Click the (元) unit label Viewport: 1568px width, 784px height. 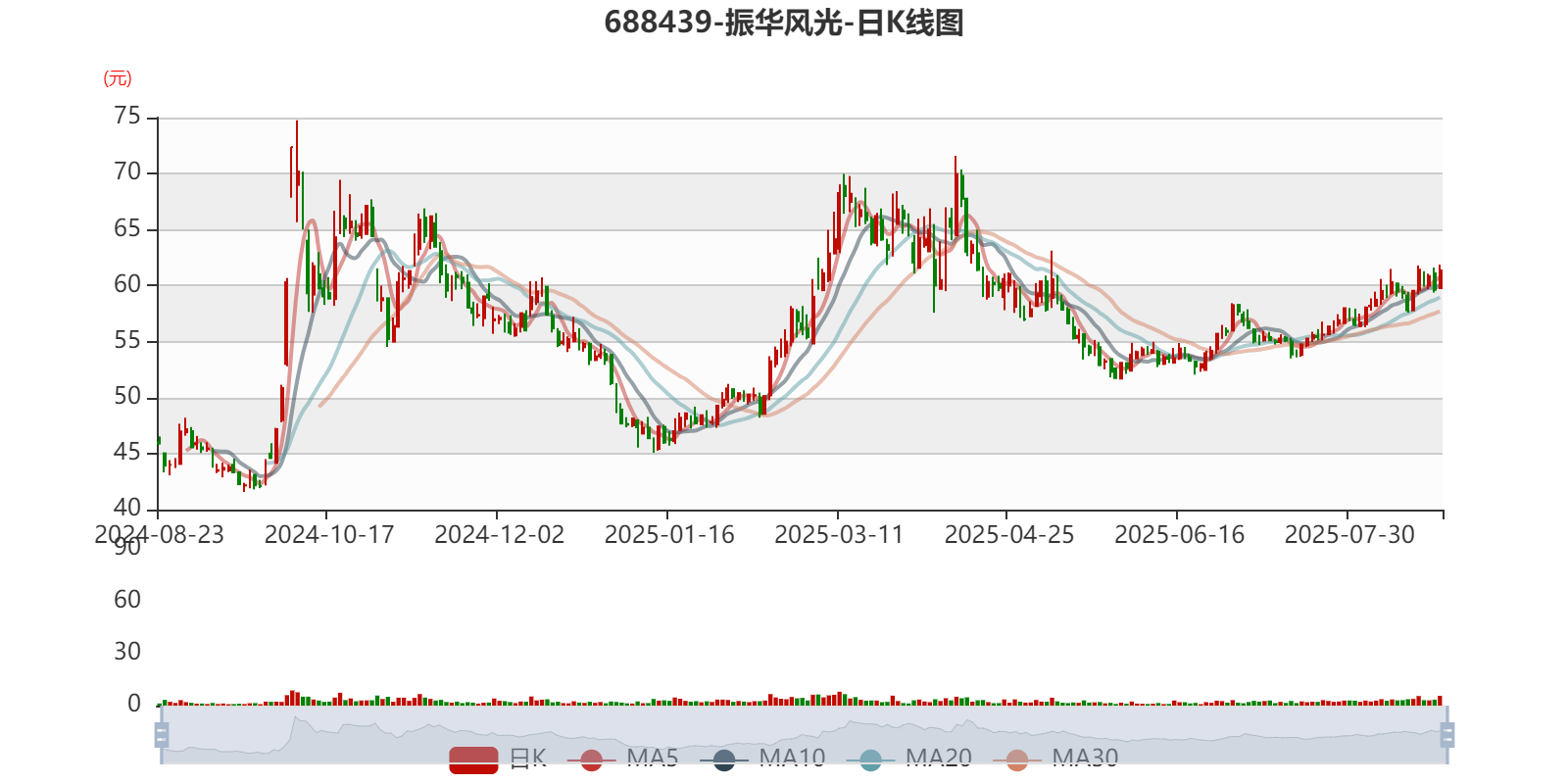[118, 78]
